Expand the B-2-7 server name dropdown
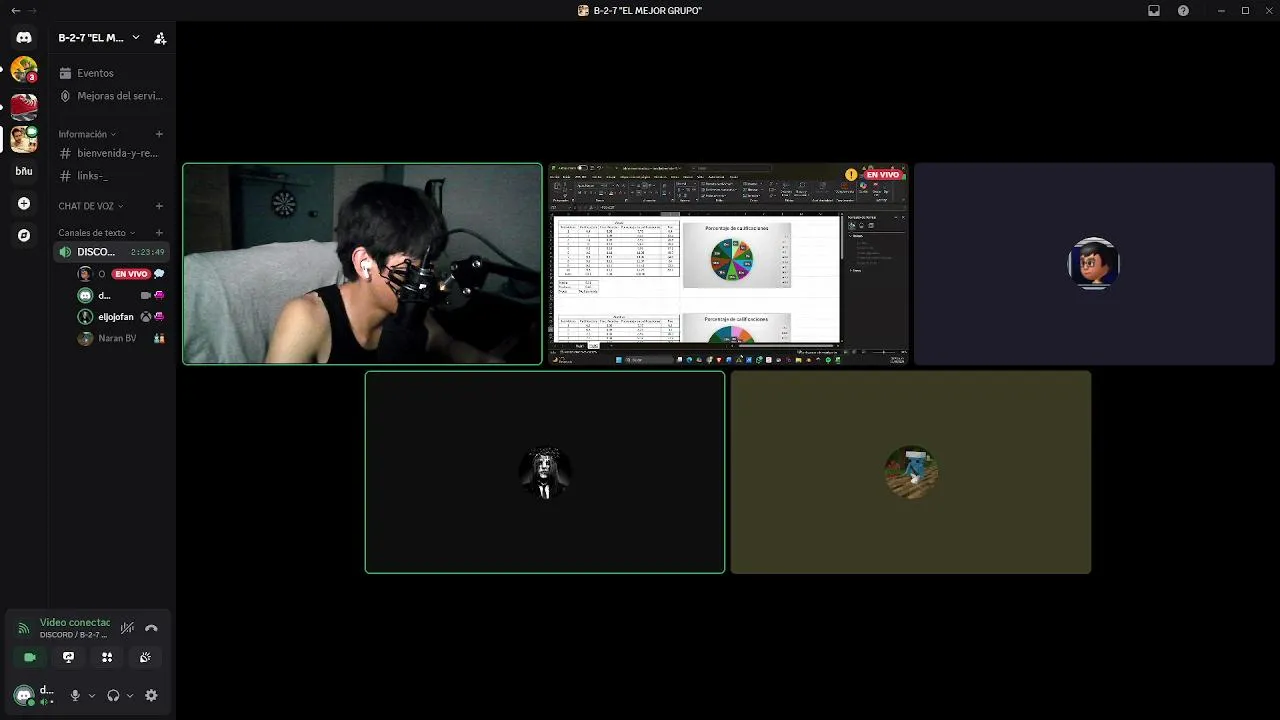1280x720 pixels. coord(136,38)
